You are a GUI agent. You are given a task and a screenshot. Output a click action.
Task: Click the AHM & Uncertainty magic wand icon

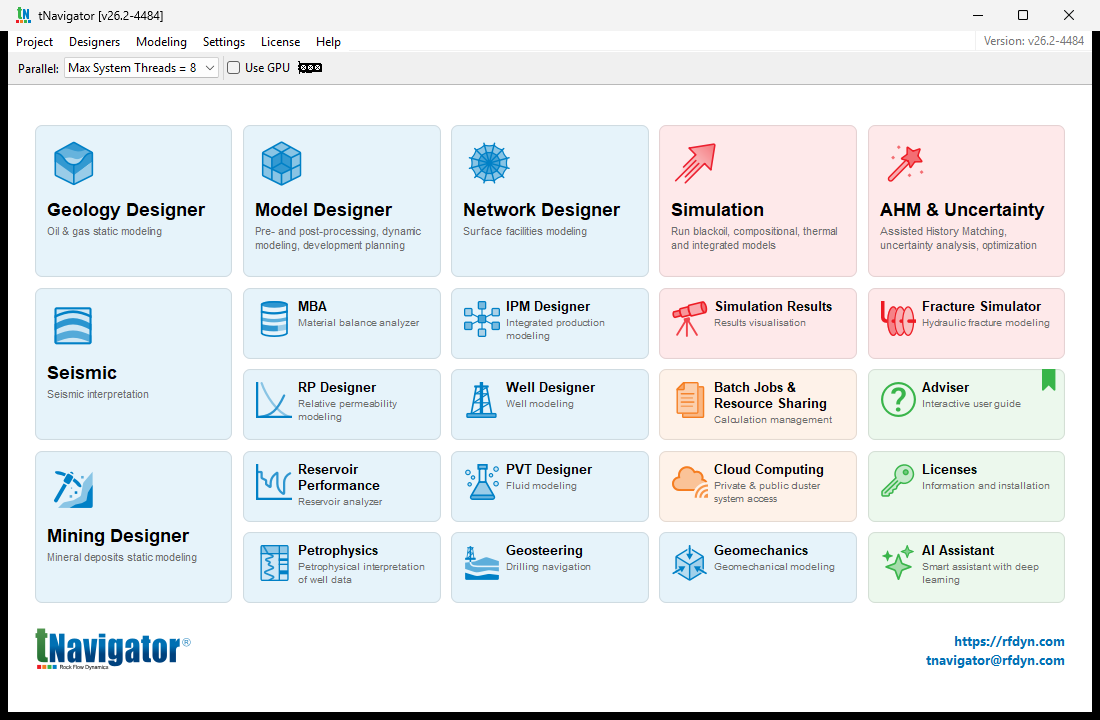(905, 164)
